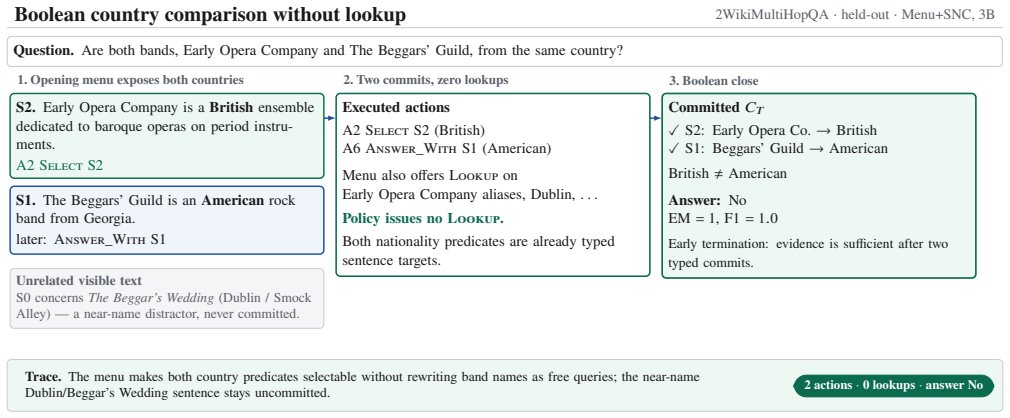Click checkmark row 'S1: Beggars' Guild → American'
This screenshot has width=1010, height=418.
[x=778, y=149]
